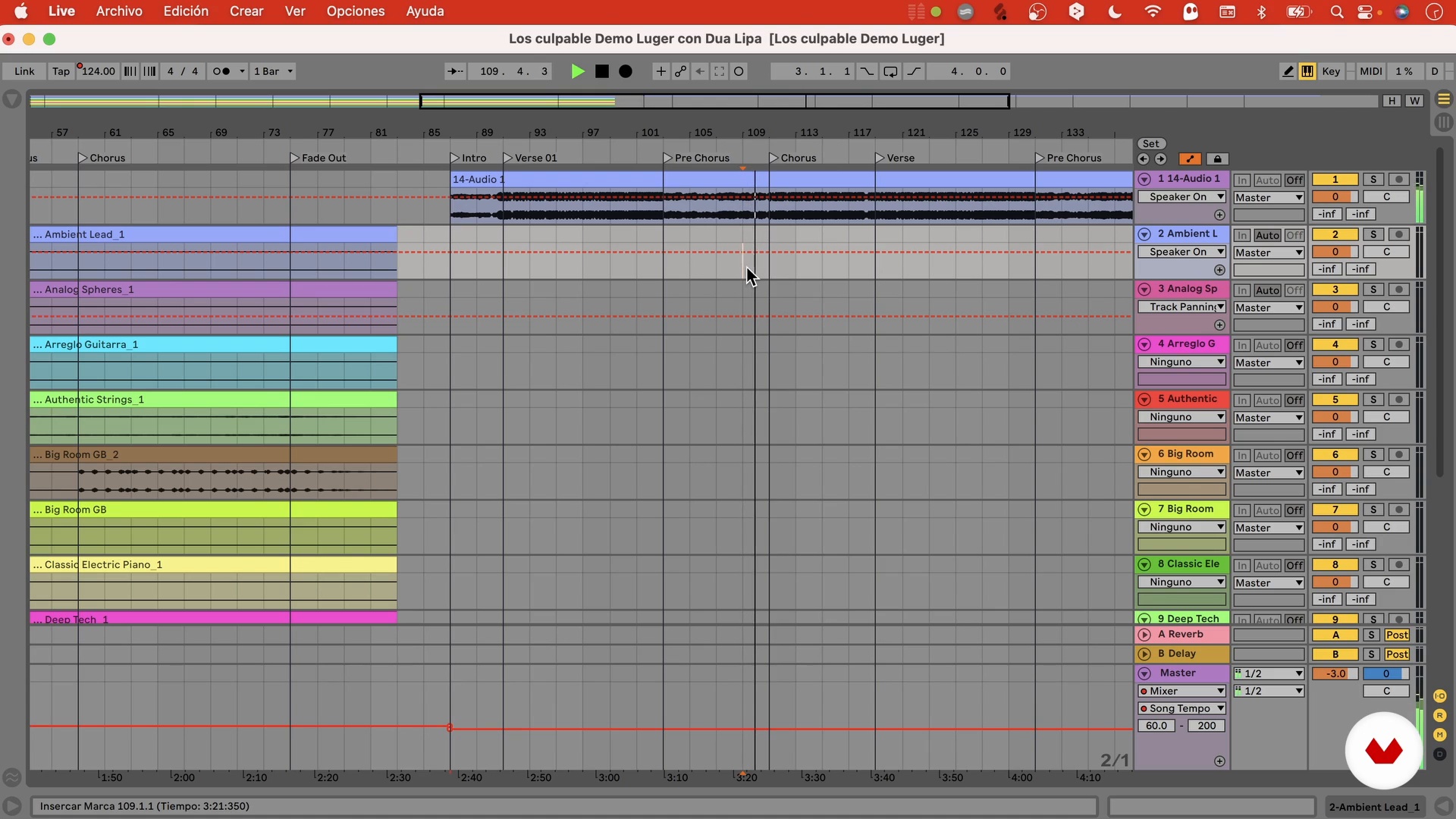Toggle the Key map mode button

tap(1331, 71)
